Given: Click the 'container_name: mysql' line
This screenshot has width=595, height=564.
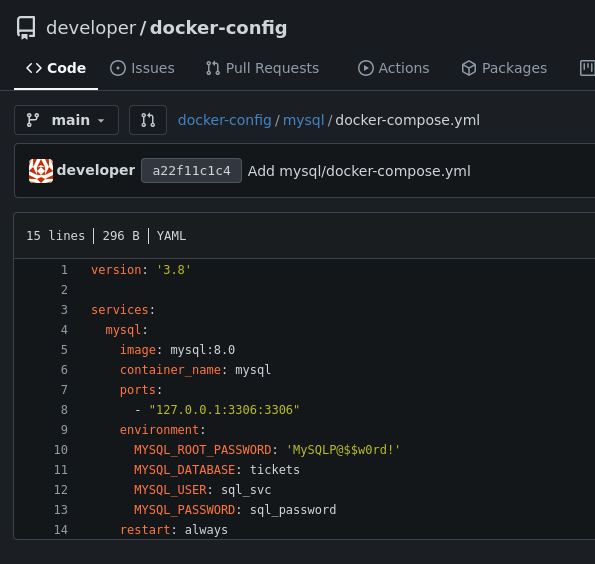Looking at the screenshot, I should [x=195, y=370].
